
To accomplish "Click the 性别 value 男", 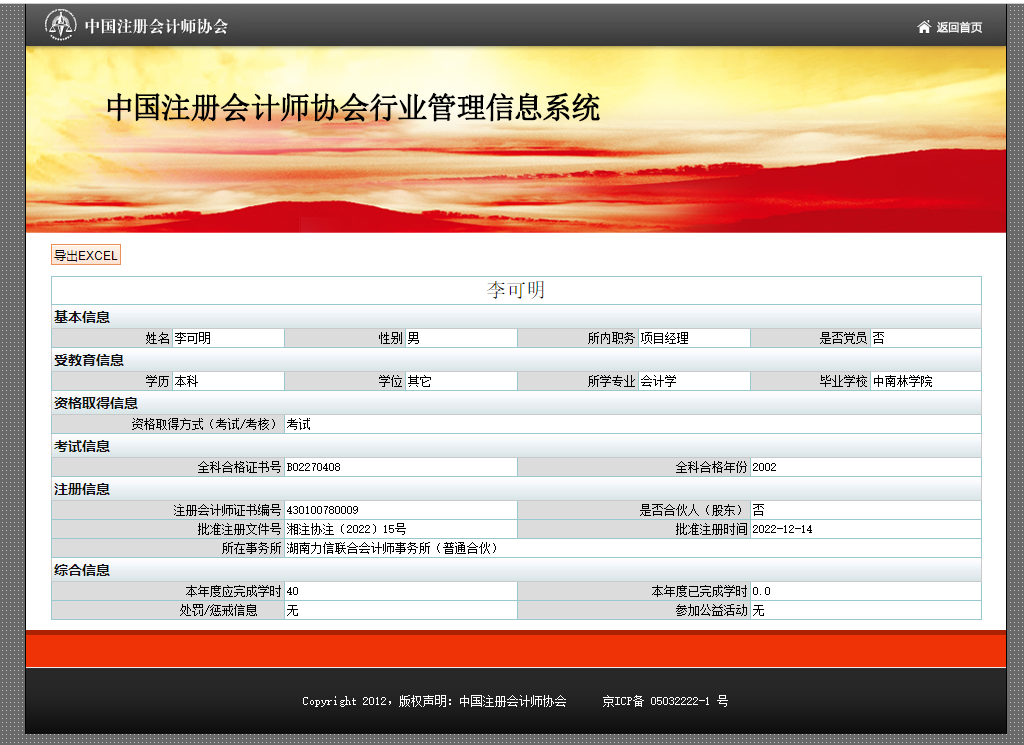I will [x=413, y=338].
